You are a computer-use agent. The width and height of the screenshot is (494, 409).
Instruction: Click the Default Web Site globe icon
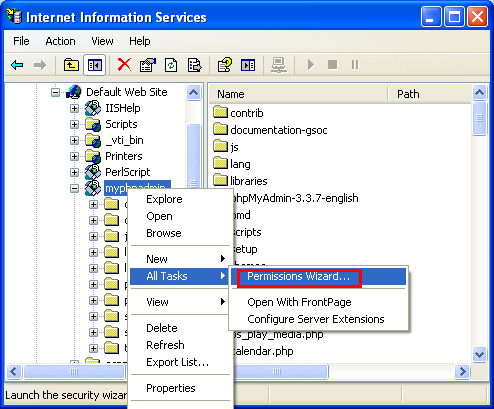pos(73,92)
